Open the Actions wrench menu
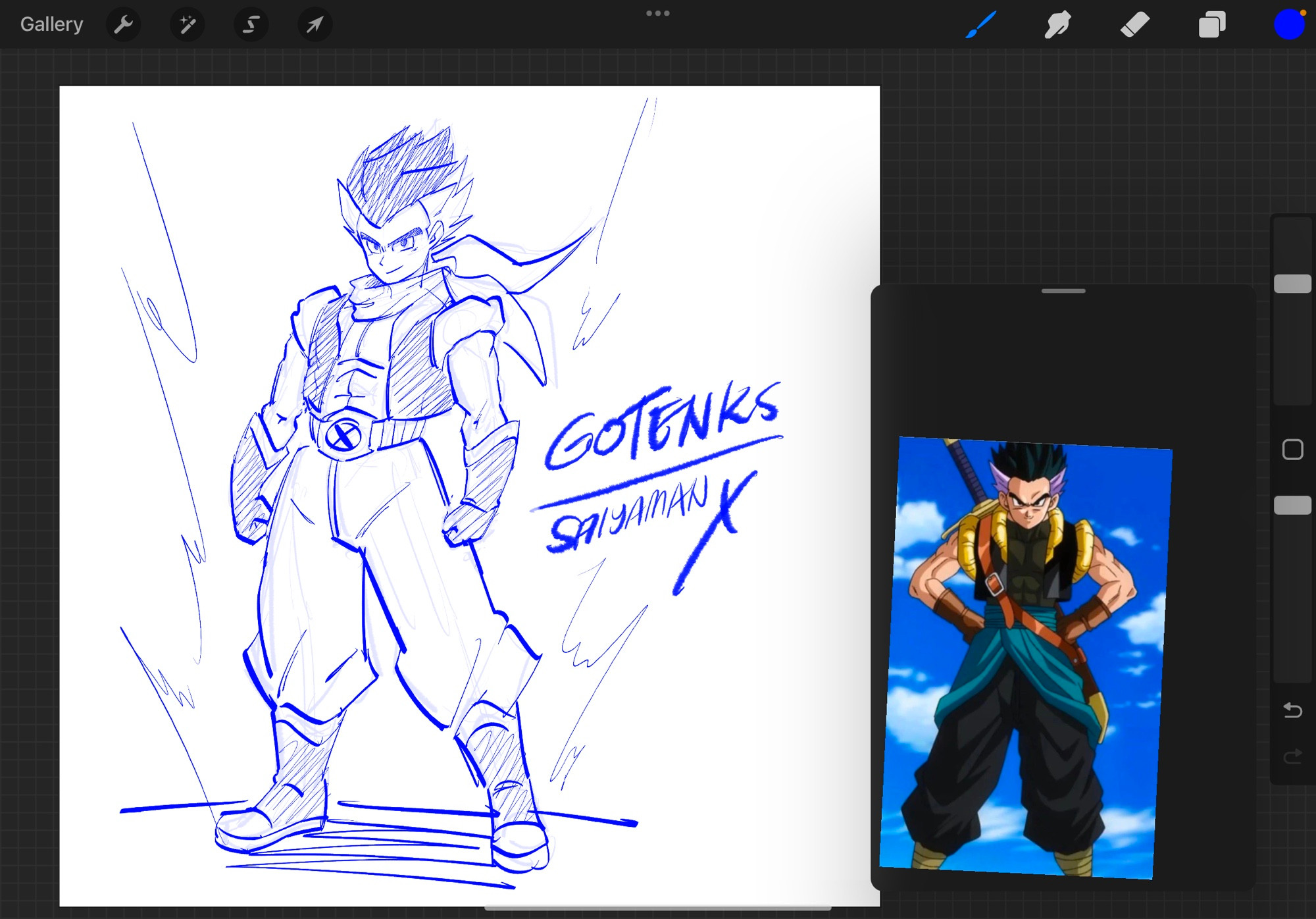This screenshot has height=919, width=1316. 124,25
